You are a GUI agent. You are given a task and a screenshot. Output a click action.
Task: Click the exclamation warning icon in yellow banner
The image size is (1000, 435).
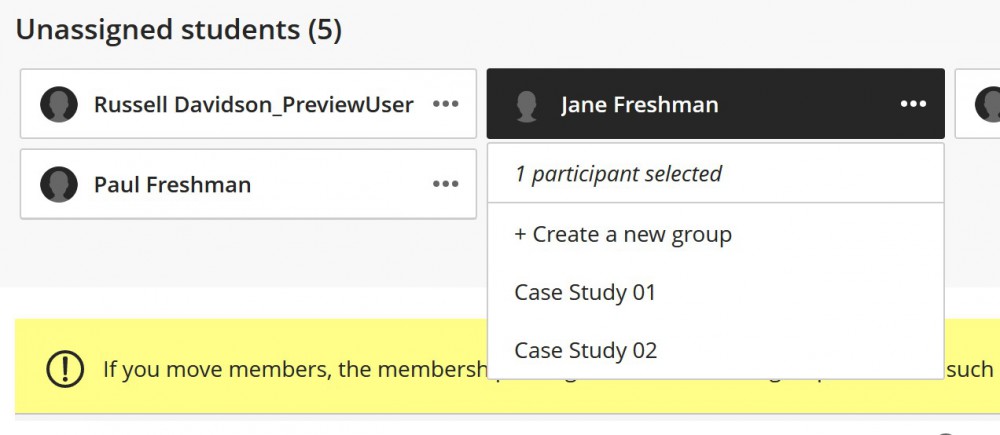(x=65, y=368)
